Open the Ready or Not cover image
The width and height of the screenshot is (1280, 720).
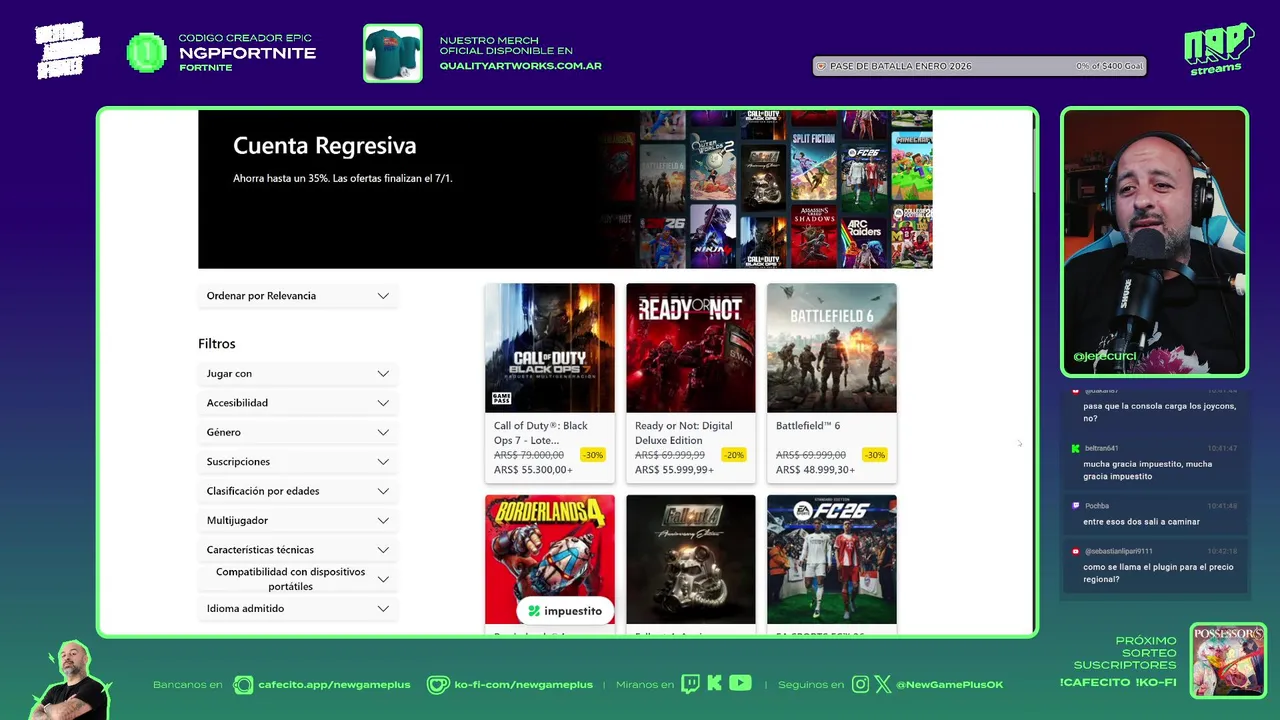coord(691,348)
